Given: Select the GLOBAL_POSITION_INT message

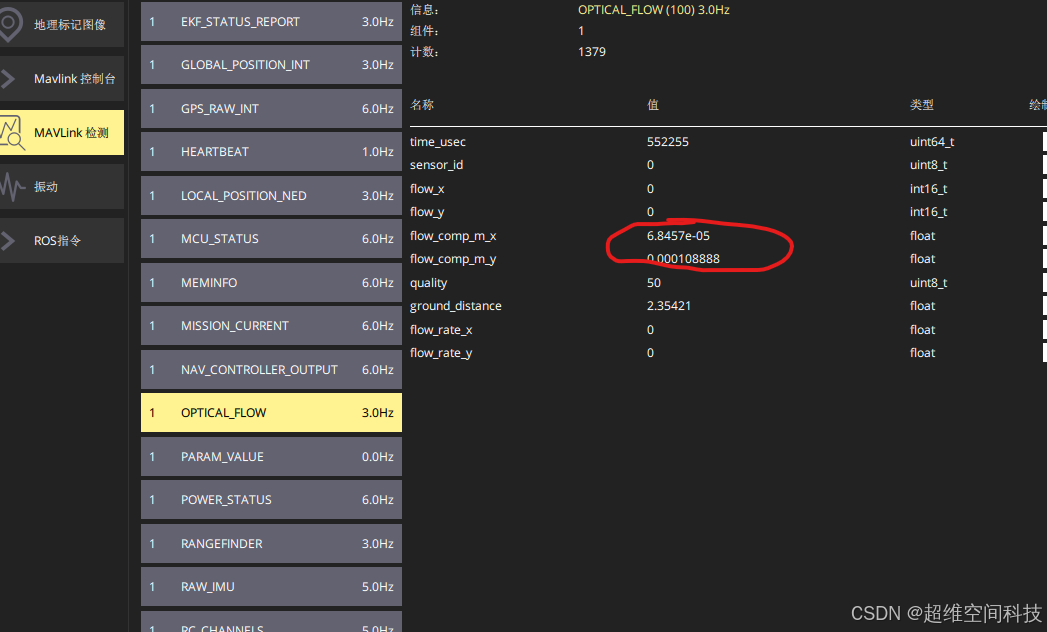Looking at the screenshot, I should pyautogui.click(x=271, y=65).
